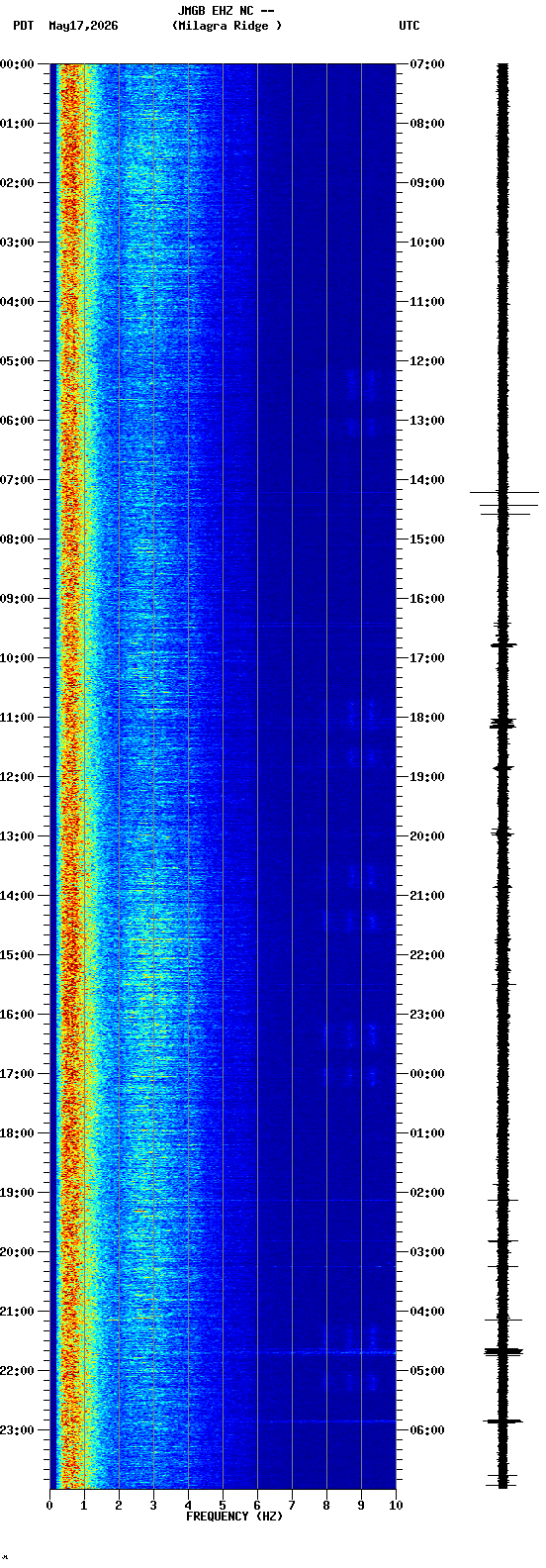The image size is (546, 1568).
Task: Click the 'PDT' timezone label
Action: [23, 26]
